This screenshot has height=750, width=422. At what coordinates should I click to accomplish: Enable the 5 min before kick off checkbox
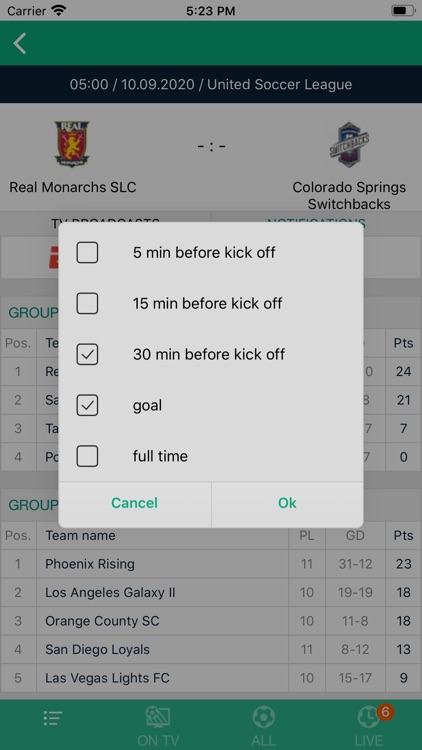coord(87,253)
